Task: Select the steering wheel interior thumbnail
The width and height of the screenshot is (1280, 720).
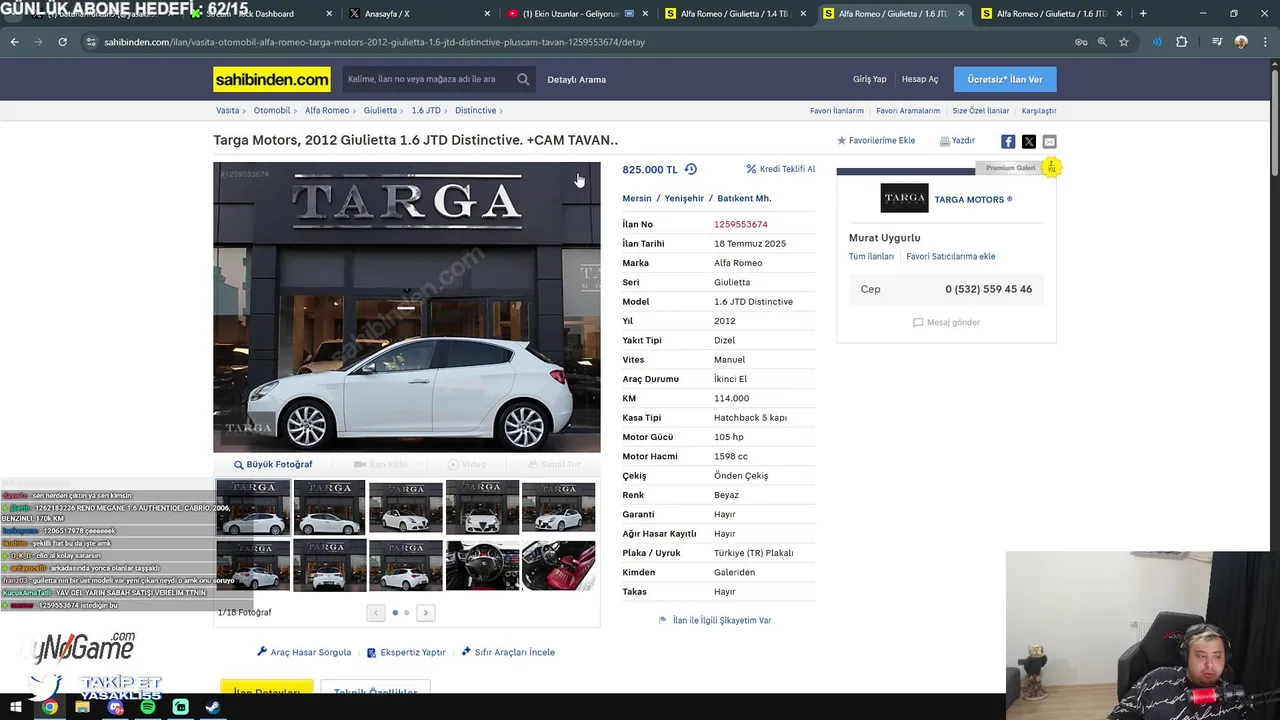Action: pos(482,566)
